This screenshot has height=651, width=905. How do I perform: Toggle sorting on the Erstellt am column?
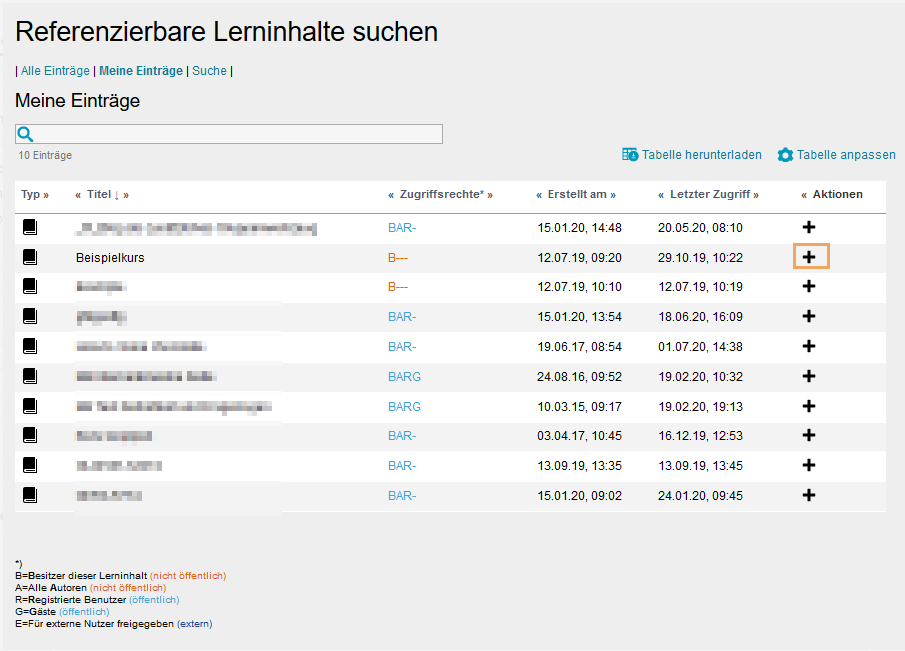(x=575, y=194)
